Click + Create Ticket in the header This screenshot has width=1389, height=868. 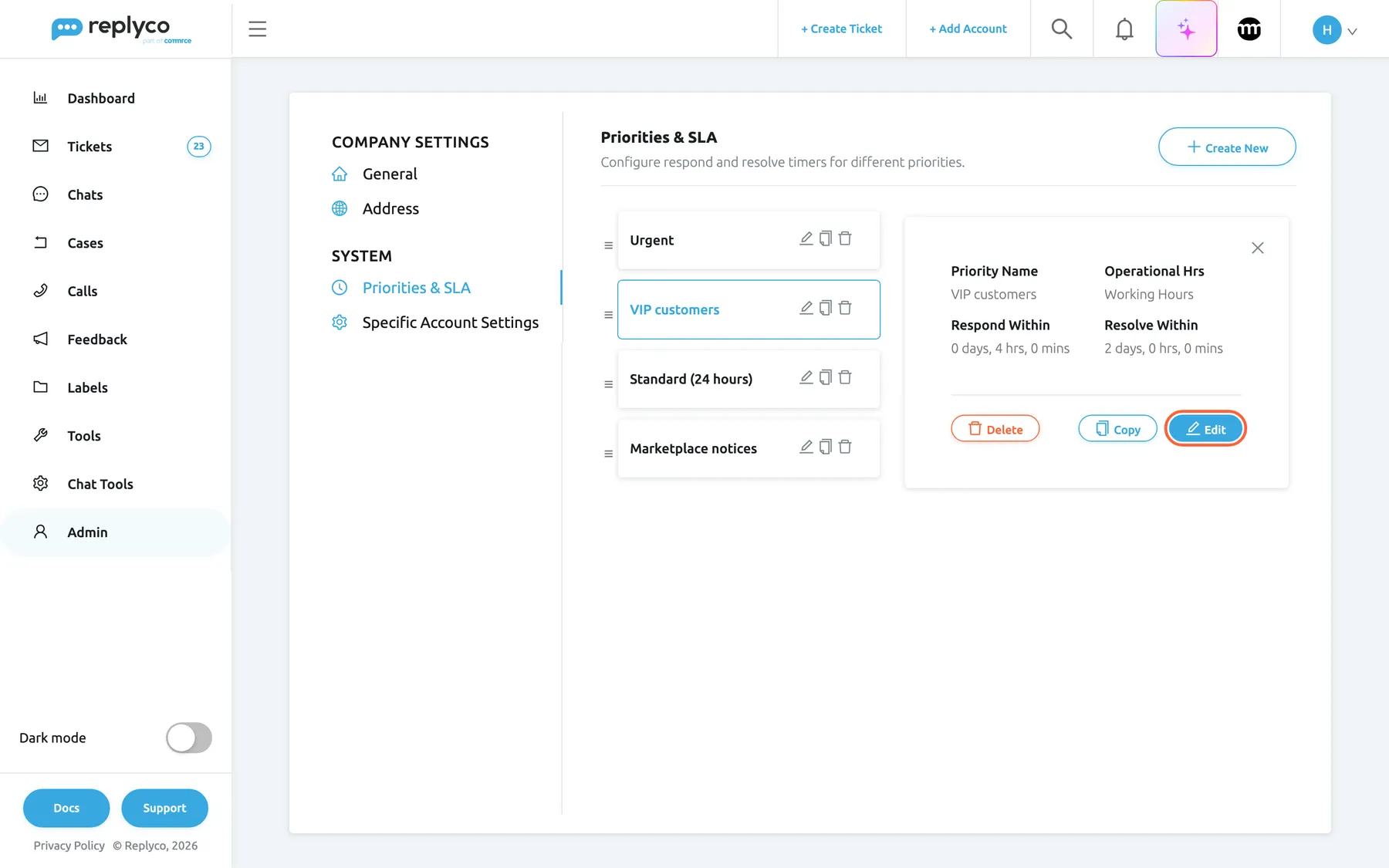coord(841,29)
